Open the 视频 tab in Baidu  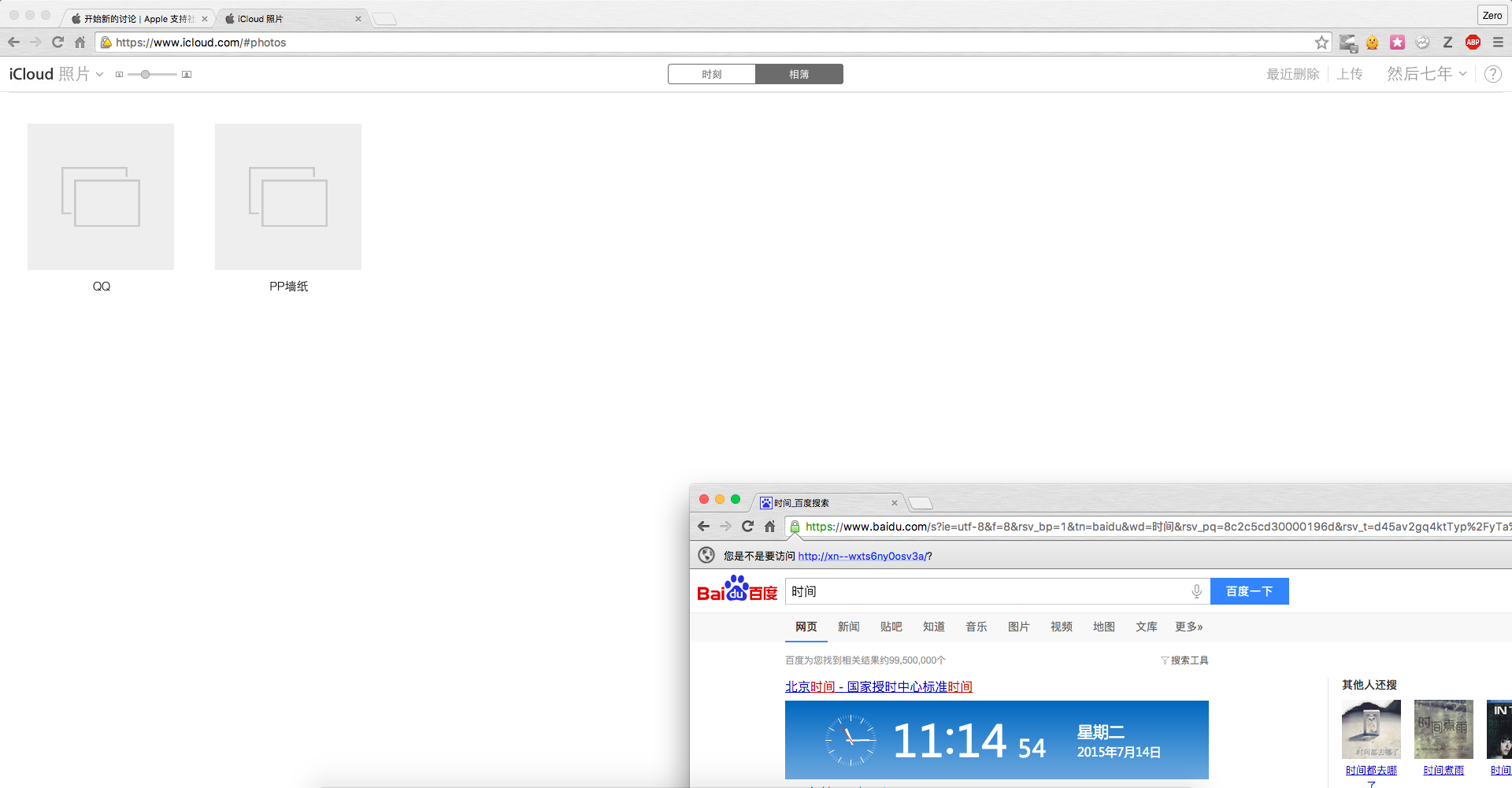click(x=1061, y=627)
